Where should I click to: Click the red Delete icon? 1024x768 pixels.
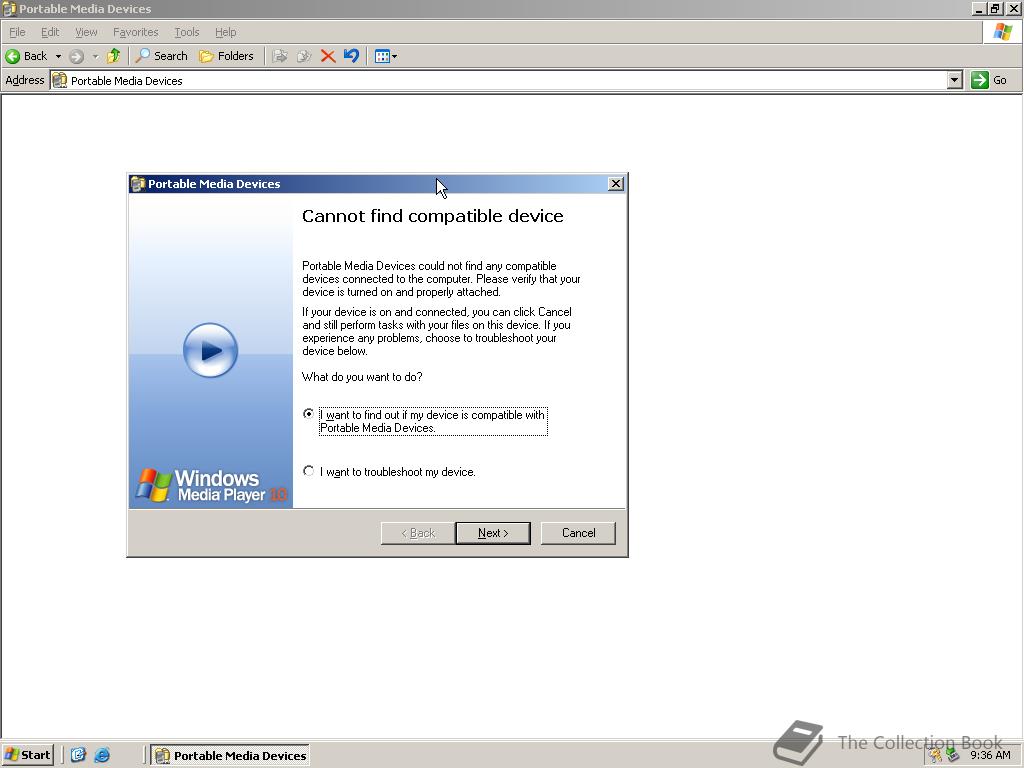pyautogui.click(x=328, y=56)
